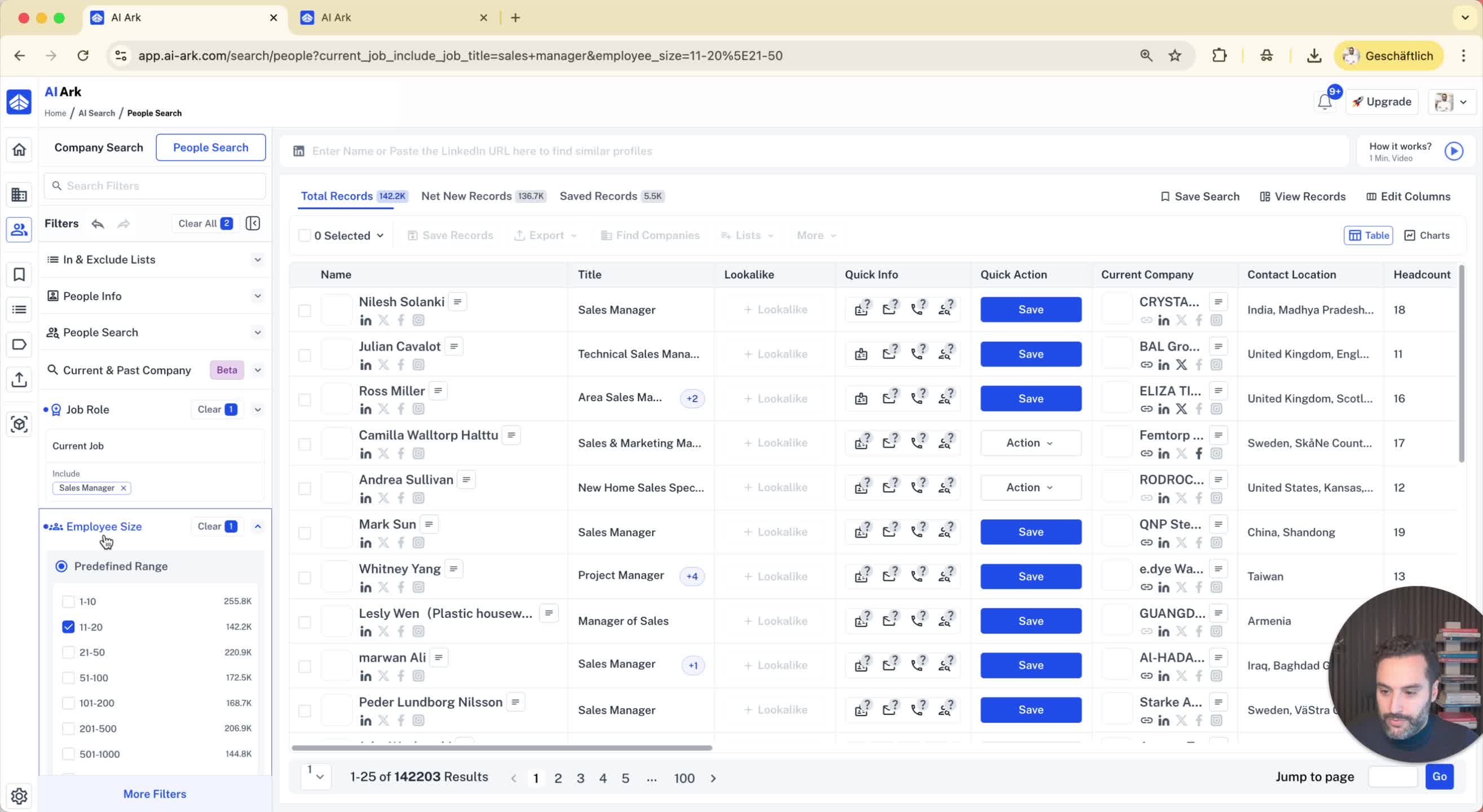Click the notifications bell icon
Image resolution: width=1483 pixels, height=812 pixels.
coord(1324,102)
